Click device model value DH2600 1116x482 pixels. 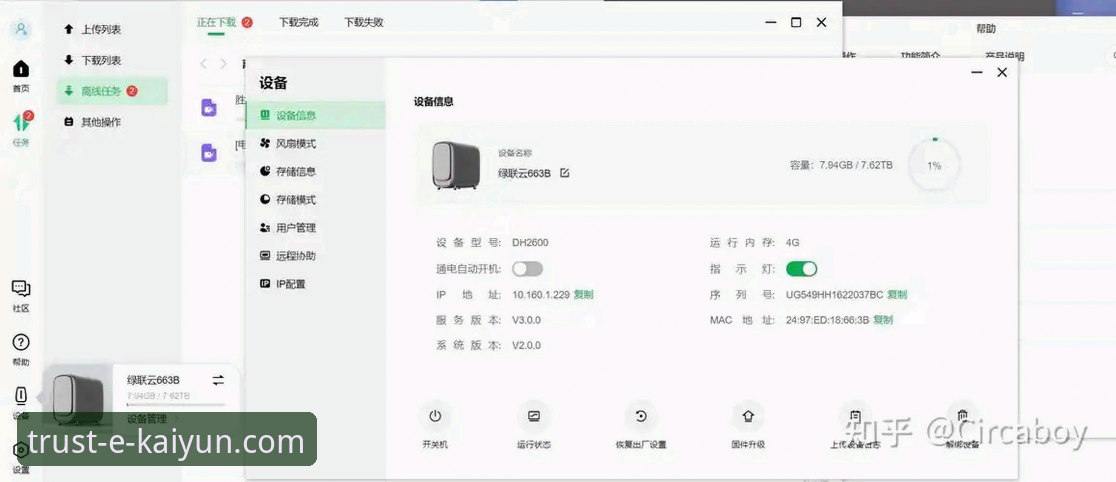(530, 243)
